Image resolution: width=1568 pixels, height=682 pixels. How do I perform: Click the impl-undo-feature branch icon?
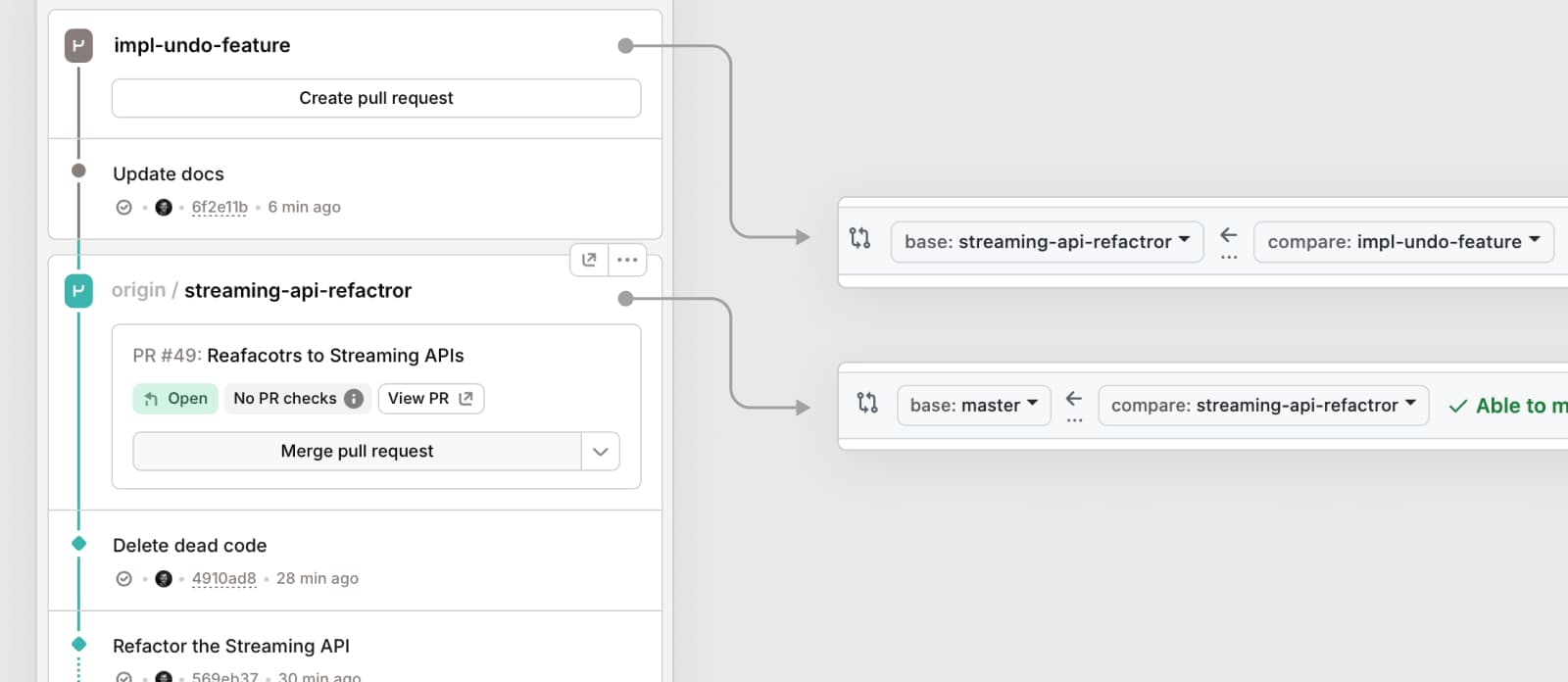point(78,45)
